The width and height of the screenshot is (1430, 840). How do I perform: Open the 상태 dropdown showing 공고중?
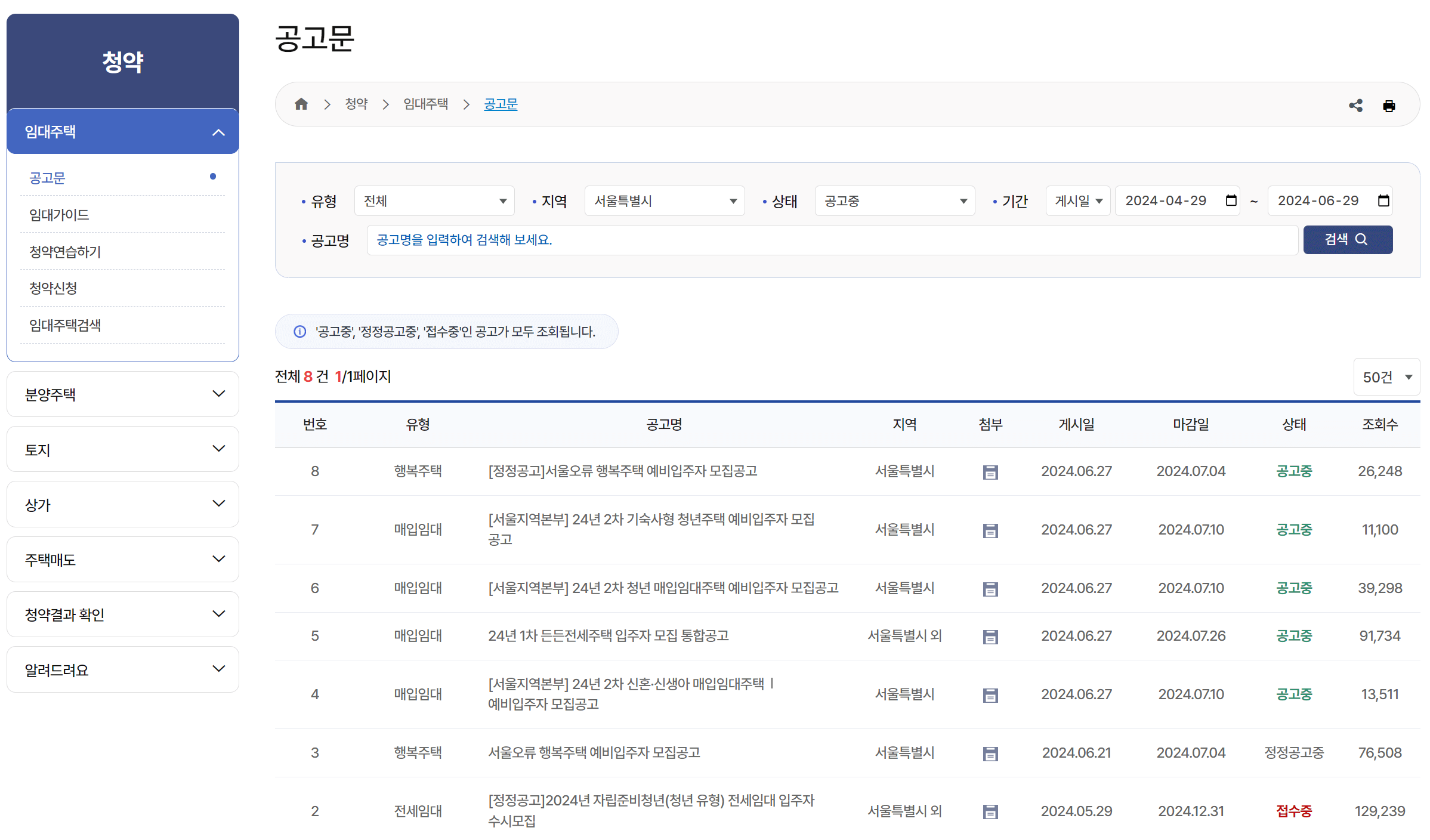click(x=894, y=200)
